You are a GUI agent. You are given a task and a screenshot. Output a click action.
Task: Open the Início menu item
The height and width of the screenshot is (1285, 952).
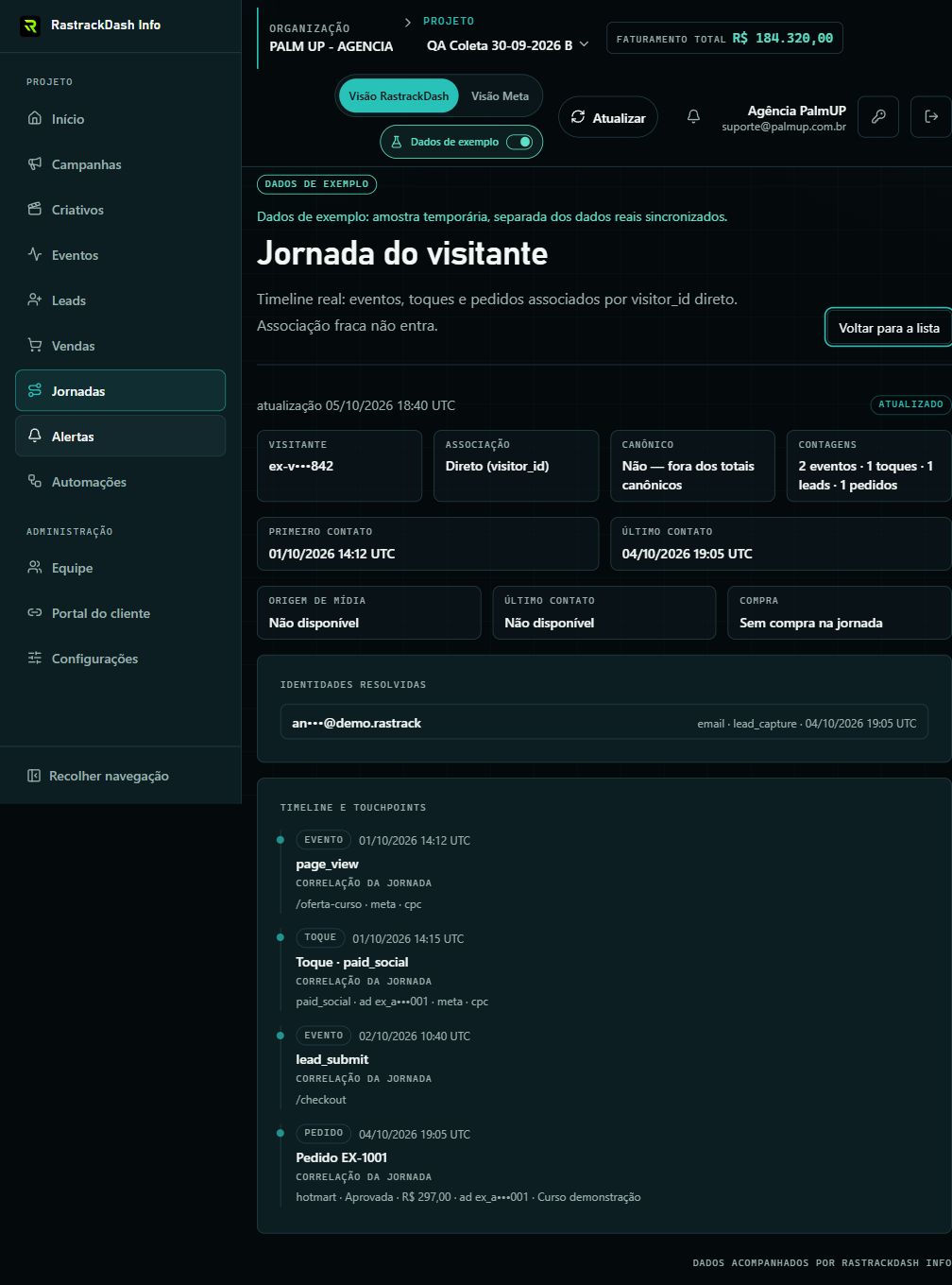pos(120,119)
